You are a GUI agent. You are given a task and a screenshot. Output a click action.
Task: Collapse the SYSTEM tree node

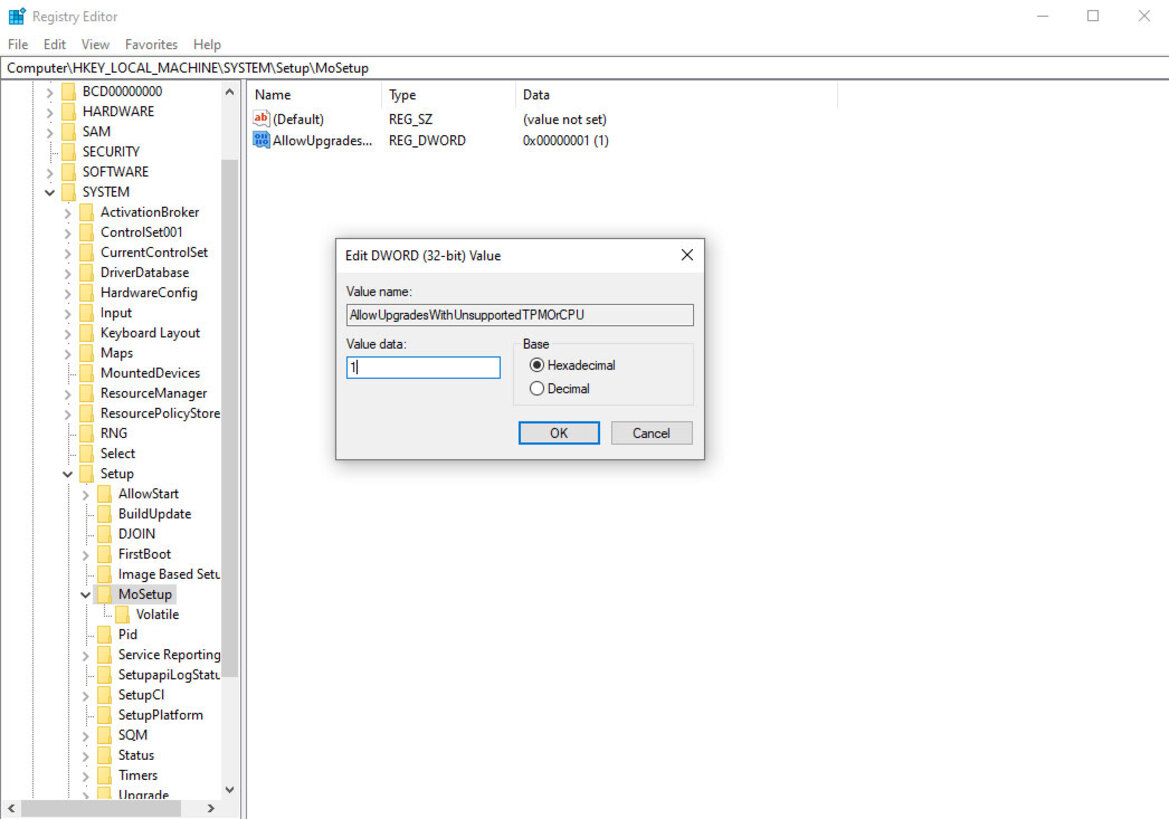pyautogui.click(x=49, y=191)
